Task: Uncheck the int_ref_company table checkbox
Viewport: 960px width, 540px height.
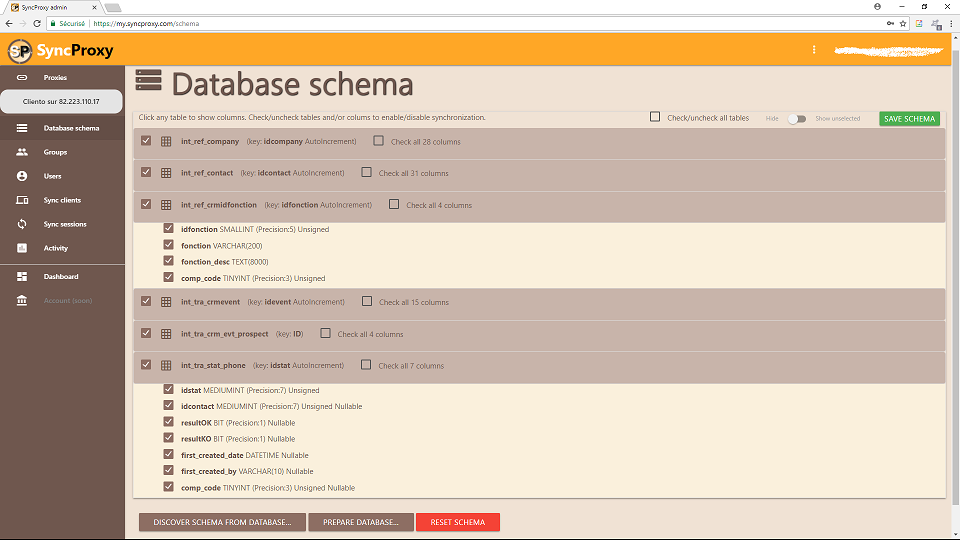Action: pos(146,141)
